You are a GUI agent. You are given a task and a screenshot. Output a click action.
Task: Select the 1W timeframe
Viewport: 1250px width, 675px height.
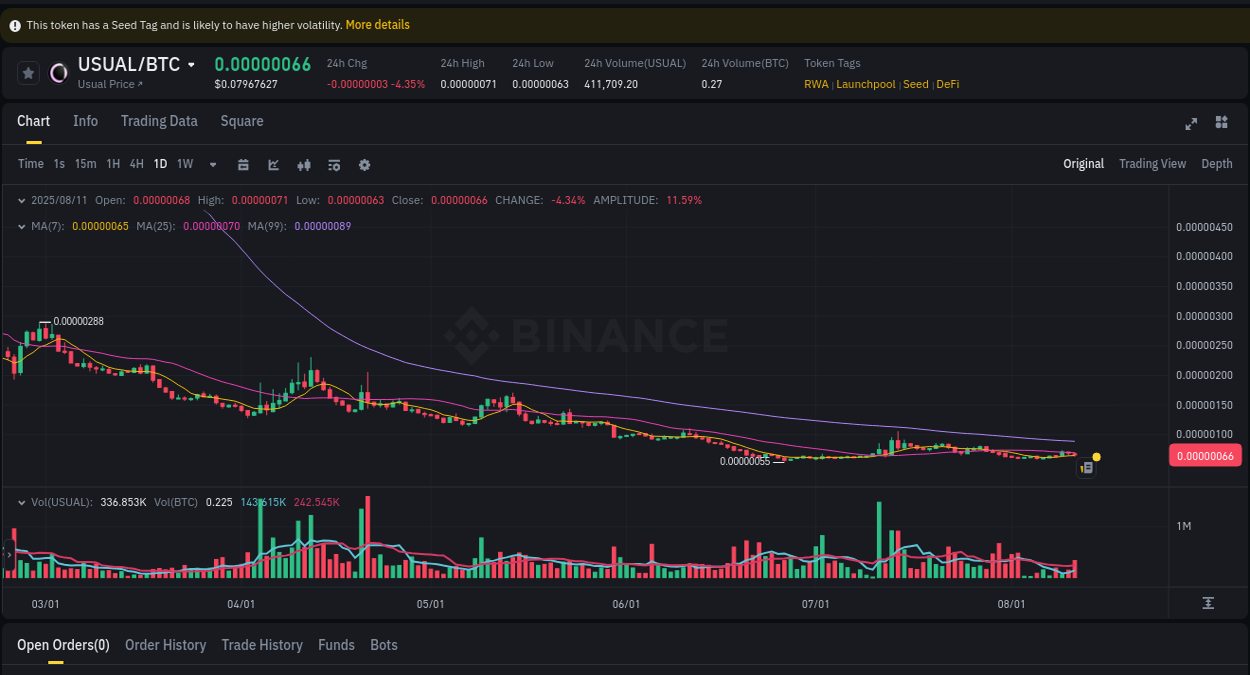pyautogui.click(x=184, y=164)
